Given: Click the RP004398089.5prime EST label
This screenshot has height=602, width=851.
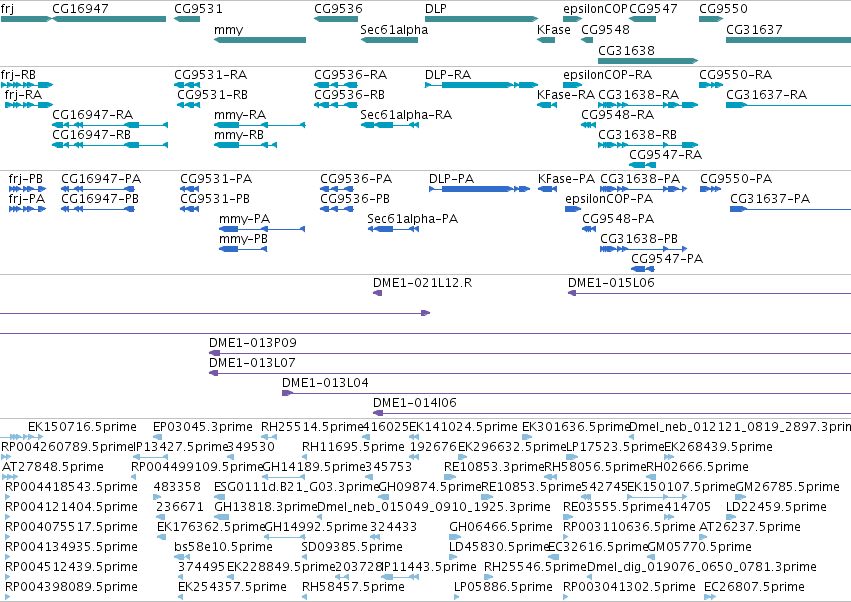Looking at the screenshot, I should [x=71, y=587].
